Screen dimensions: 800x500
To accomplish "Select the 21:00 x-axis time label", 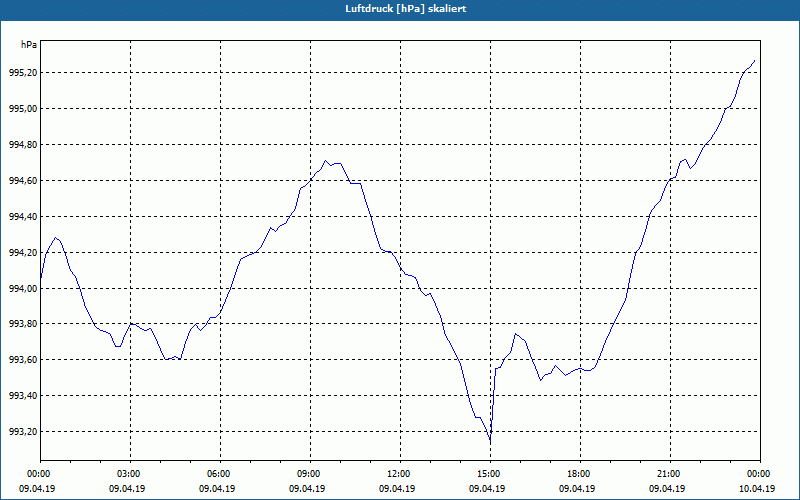I will point(668,474).
